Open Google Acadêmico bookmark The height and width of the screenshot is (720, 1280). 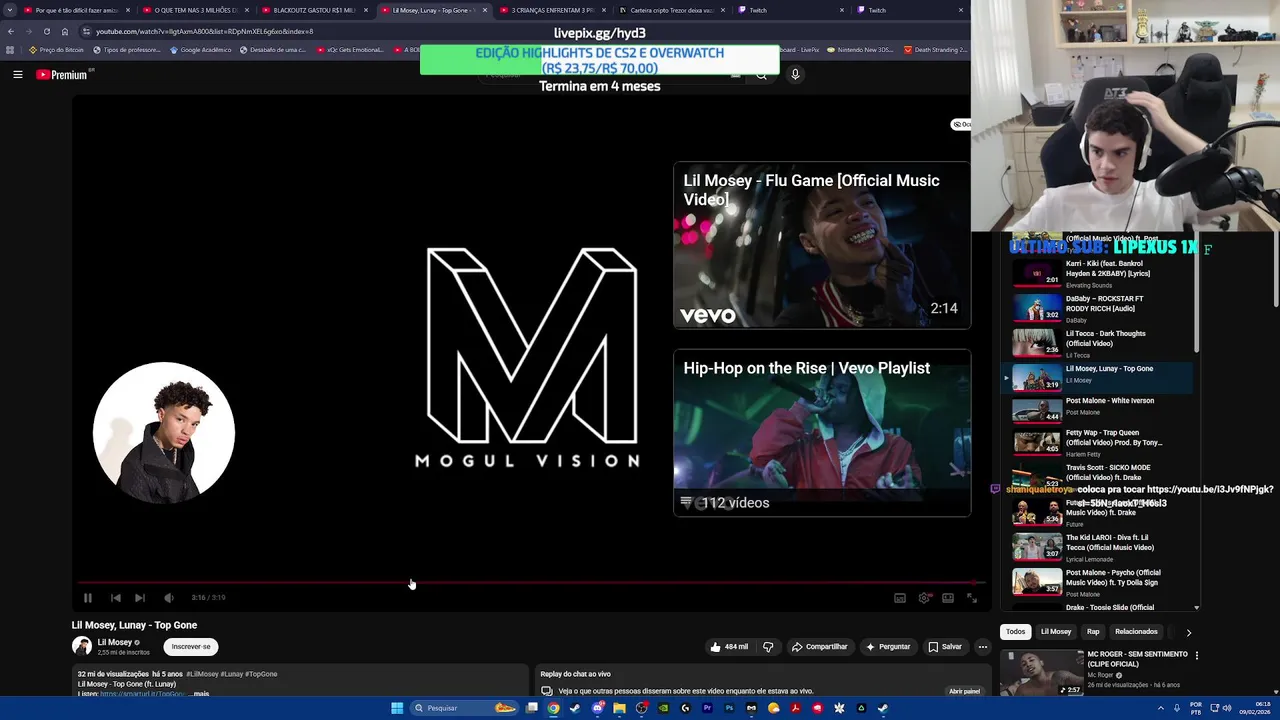click(x=200, y=50)
